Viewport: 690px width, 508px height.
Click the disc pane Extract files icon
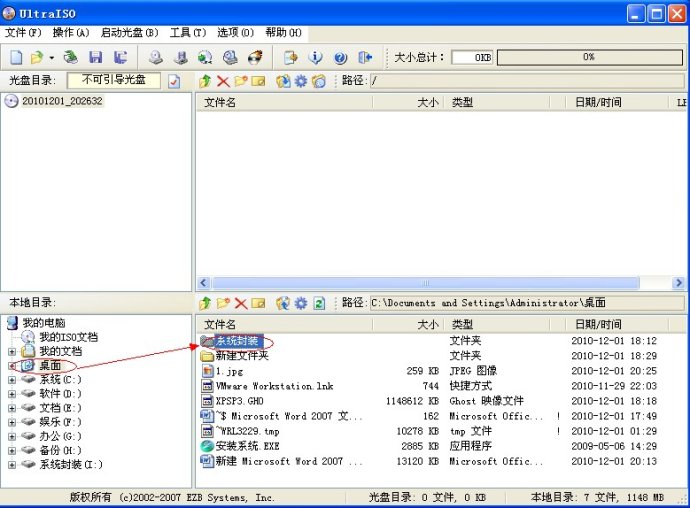[x=283, y=81]
